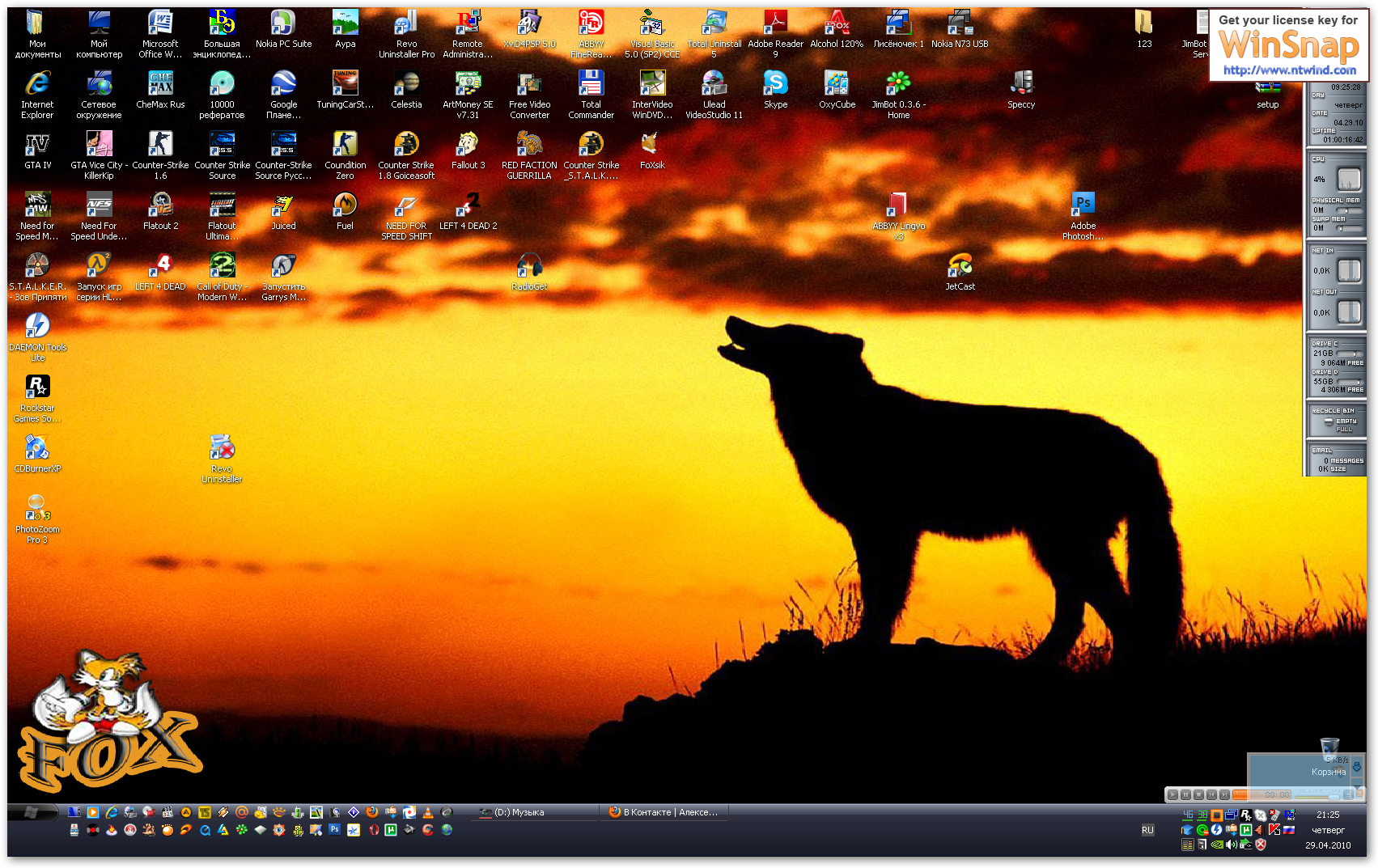Click the WinSnap website link
Viewport: 1378px width, 868px height.
(x=1289, y=70)
